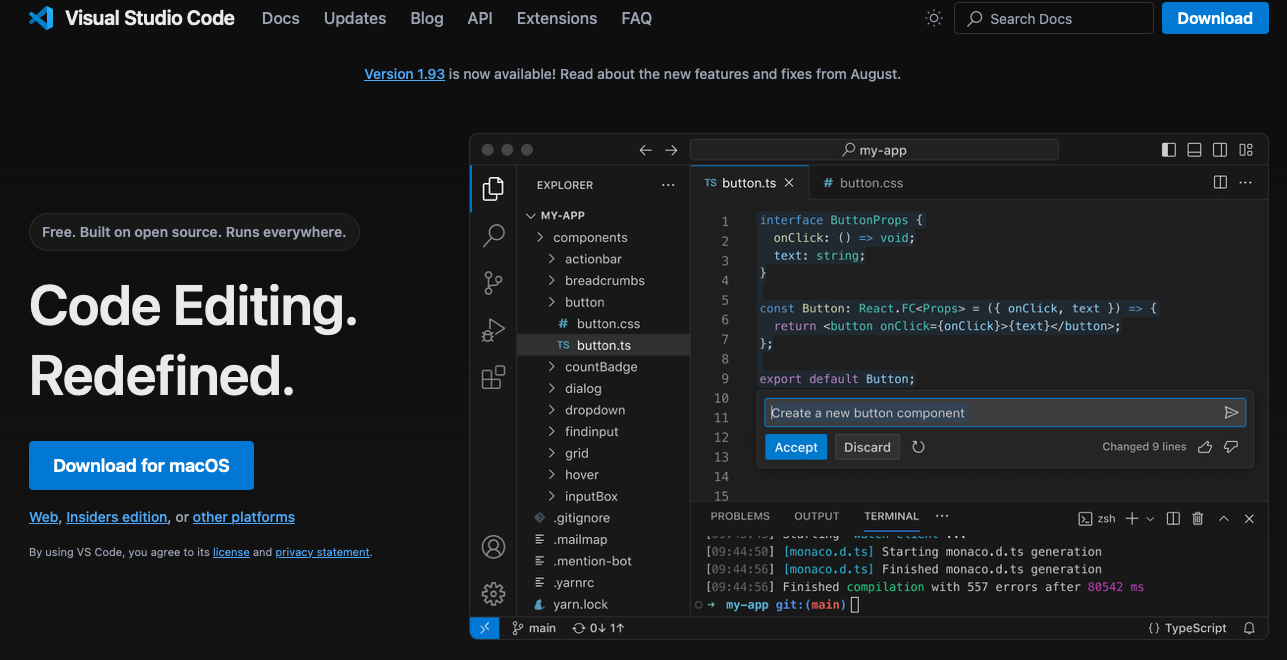This screenshot has height=660, width=1287.
Task: Switch to the PROBLEMS panel tab
Action: point(740,516)
